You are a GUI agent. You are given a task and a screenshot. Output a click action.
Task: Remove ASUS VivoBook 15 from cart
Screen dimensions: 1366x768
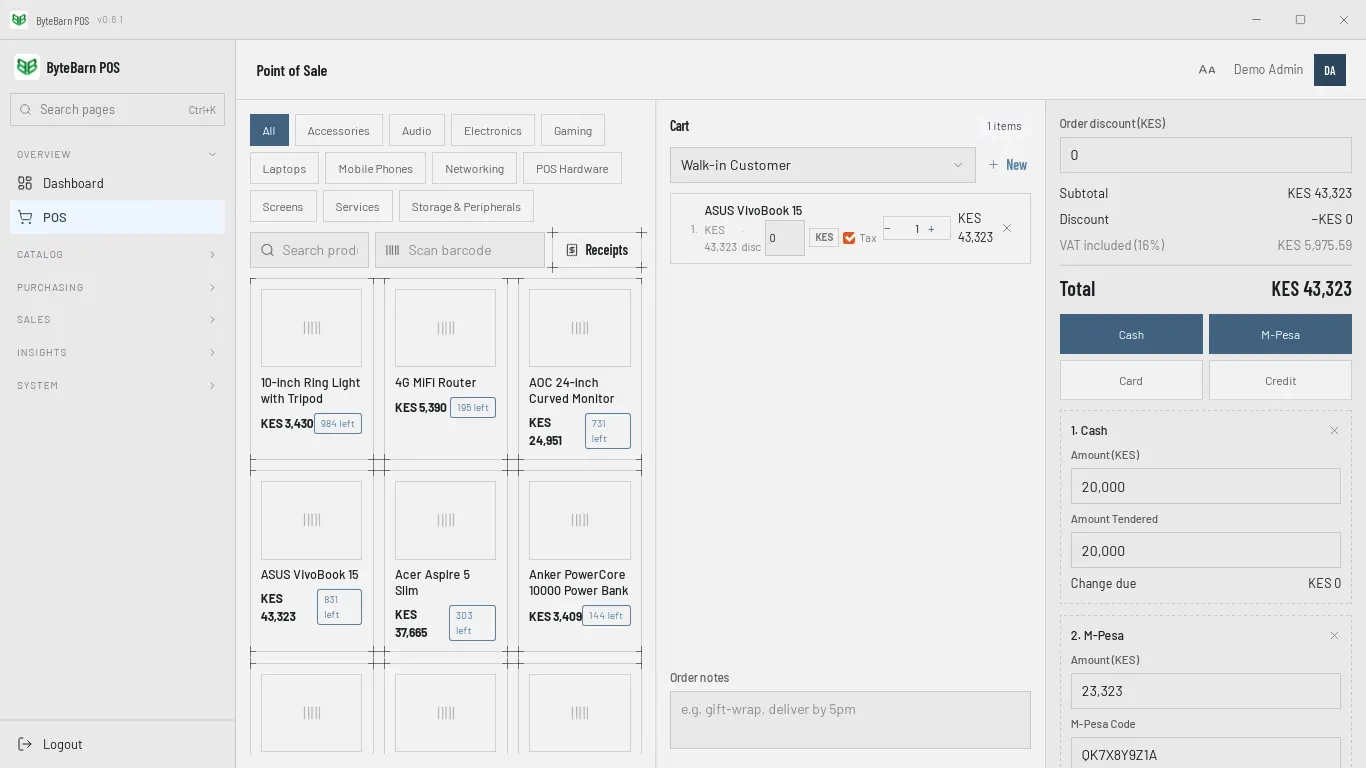(1007, 228)
